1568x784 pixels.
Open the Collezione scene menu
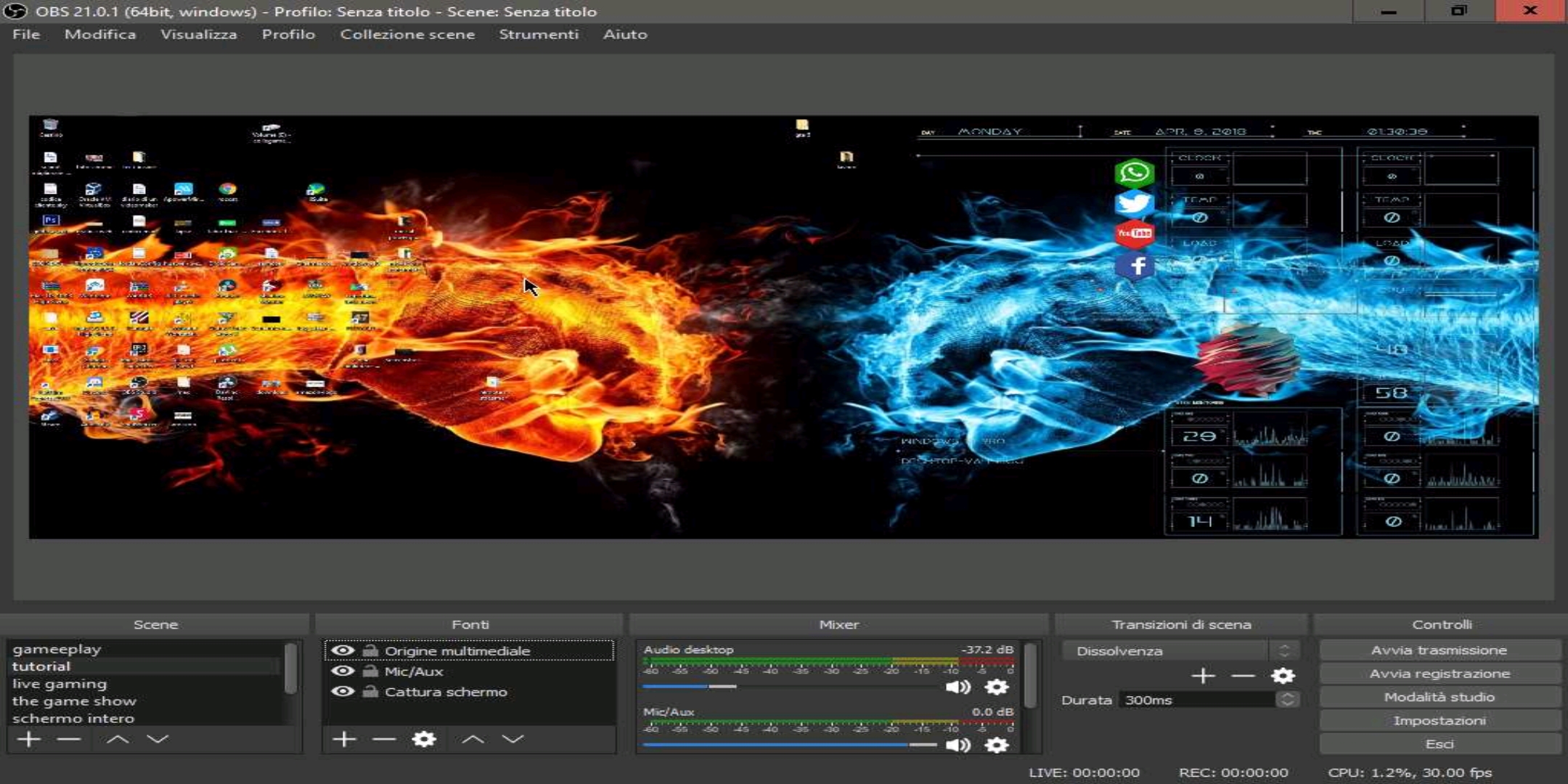coord(407,34)
